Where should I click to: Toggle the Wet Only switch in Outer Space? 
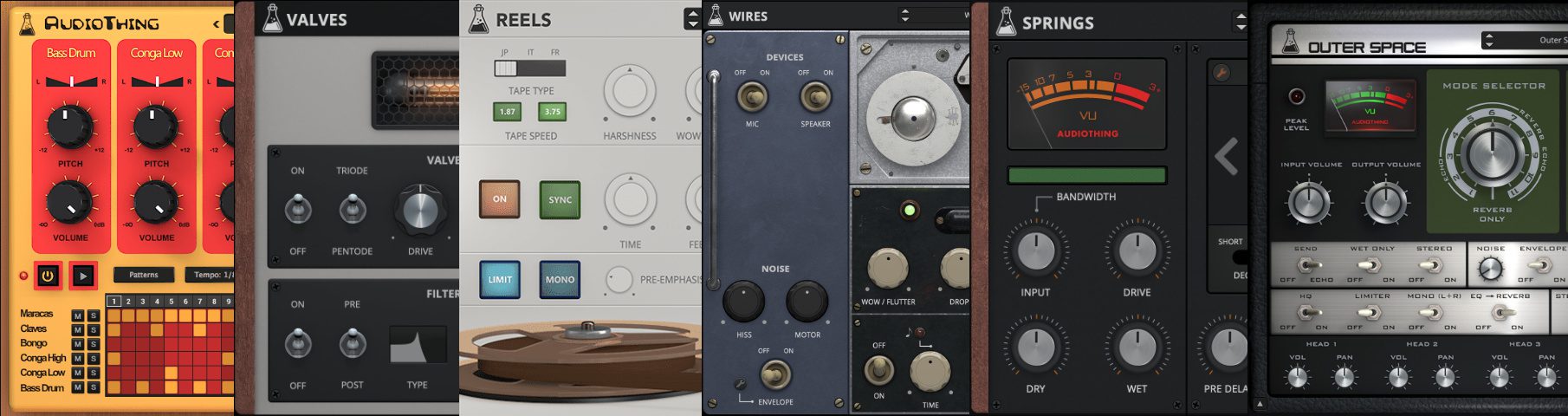[x=1370, y=266]
